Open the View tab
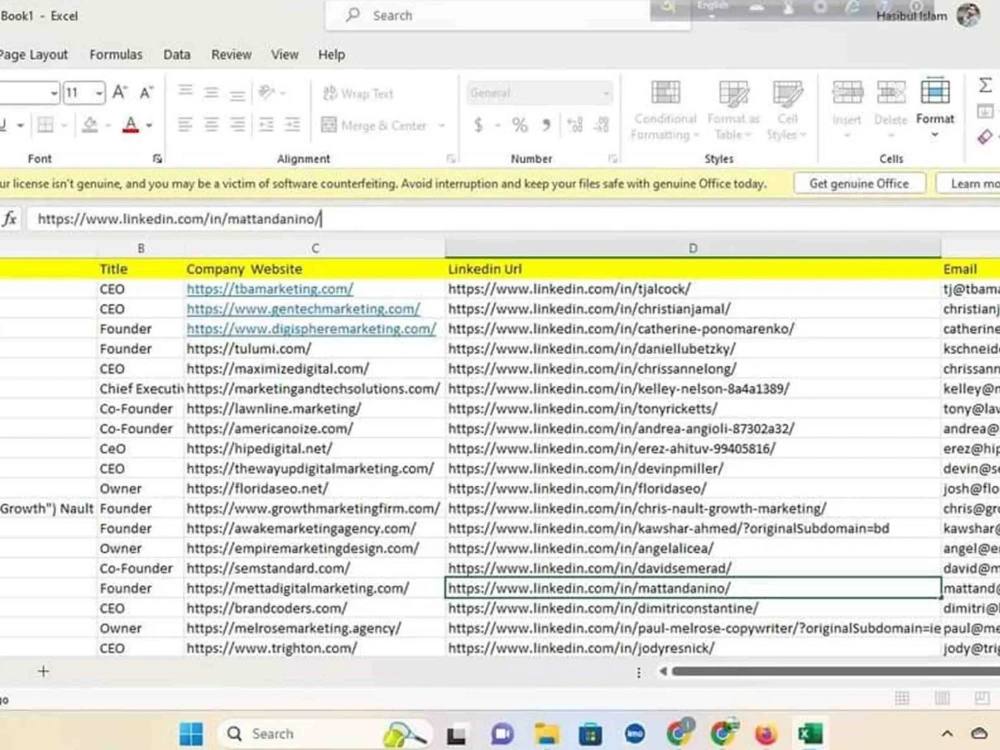The height and width of the screenshot is (750, 1000). point(284,55)
